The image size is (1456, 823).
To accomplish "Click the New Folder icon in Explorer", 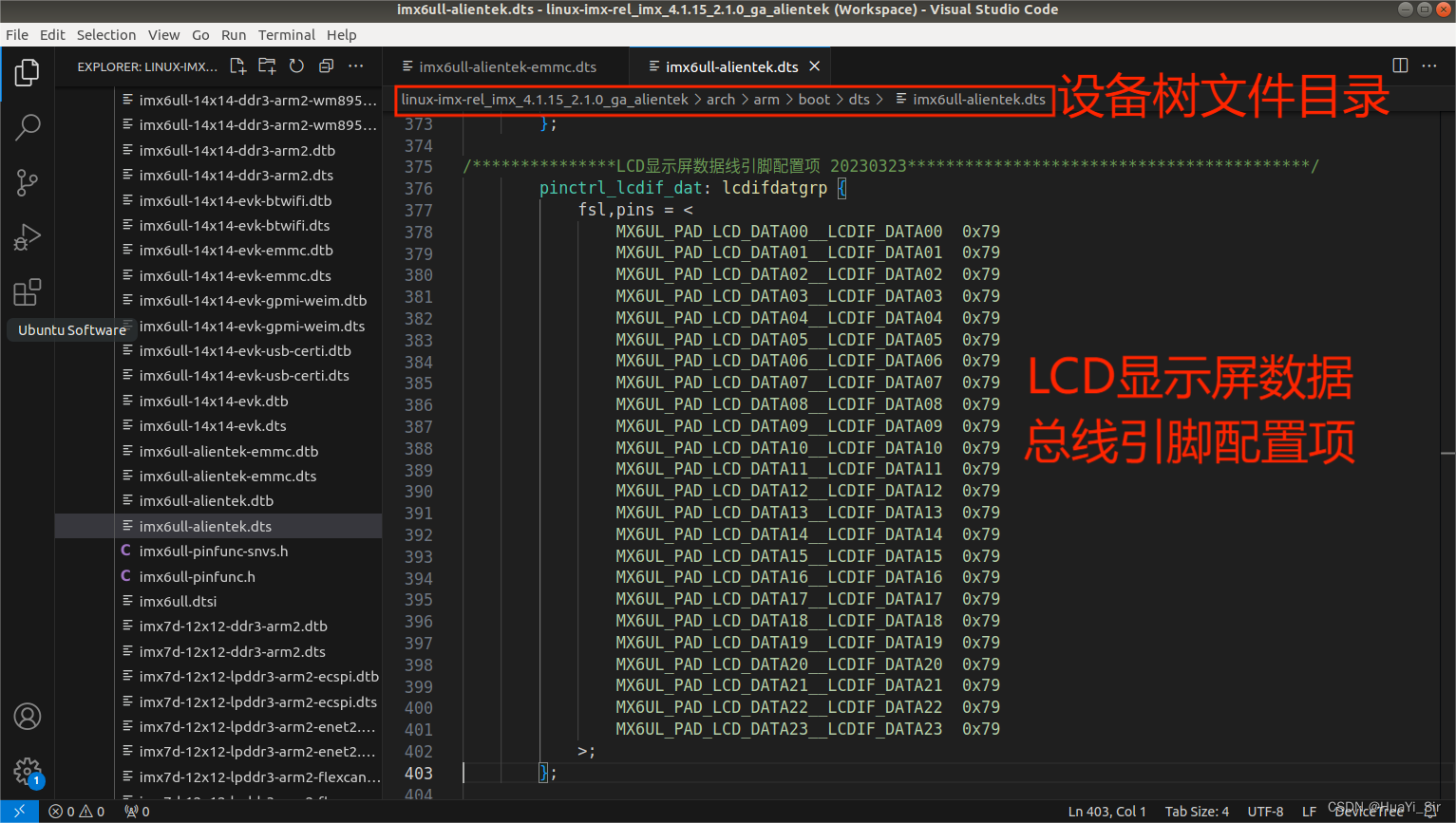I will [267, 66].
